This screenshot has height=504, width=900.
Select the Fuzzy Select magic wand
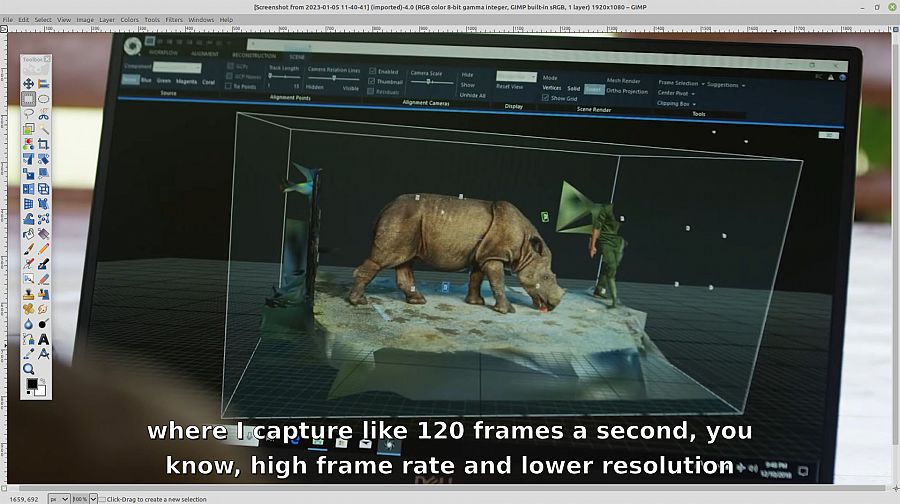point(43,129)
